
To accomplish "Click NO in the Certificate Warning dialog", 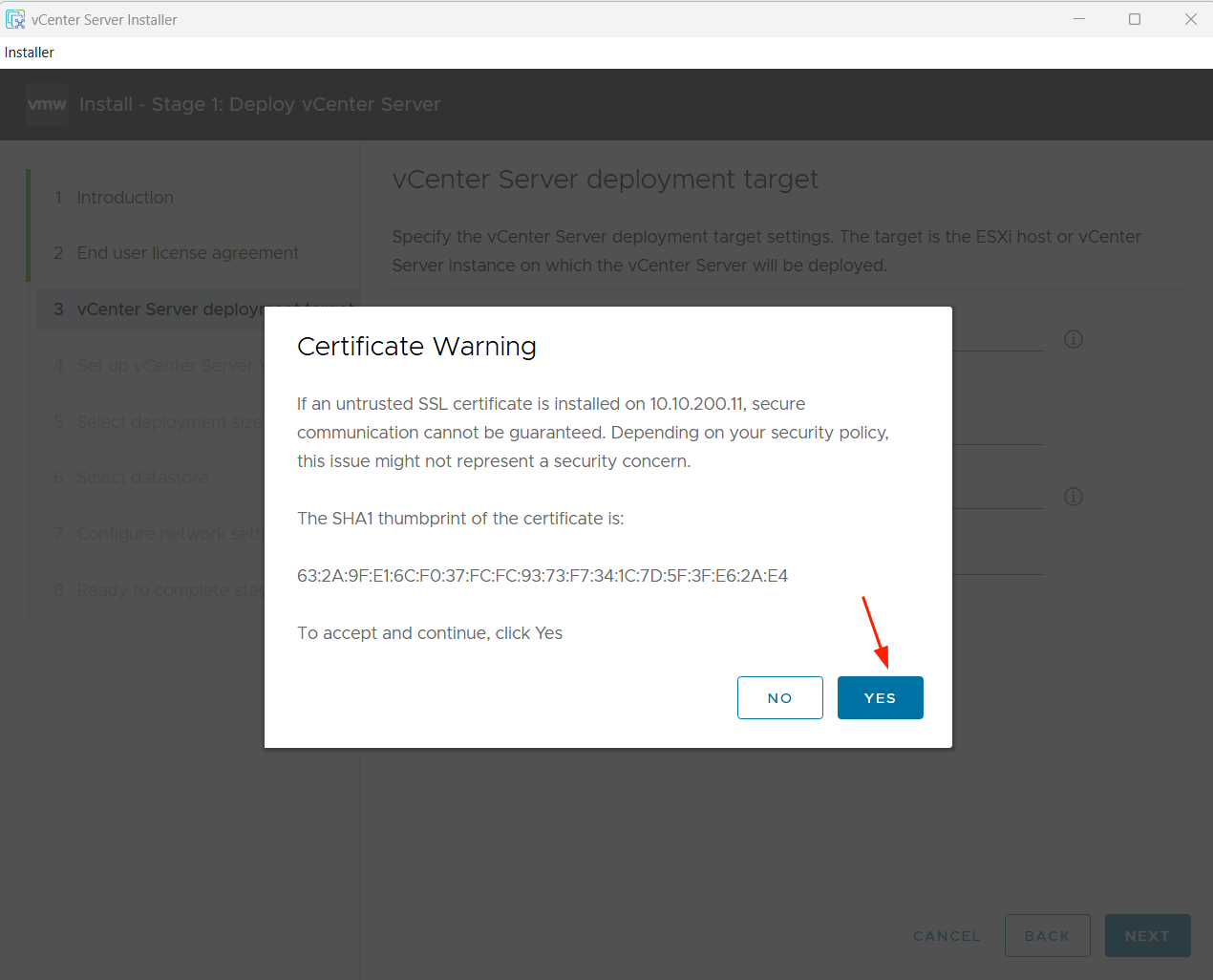I will click(779, 697).
